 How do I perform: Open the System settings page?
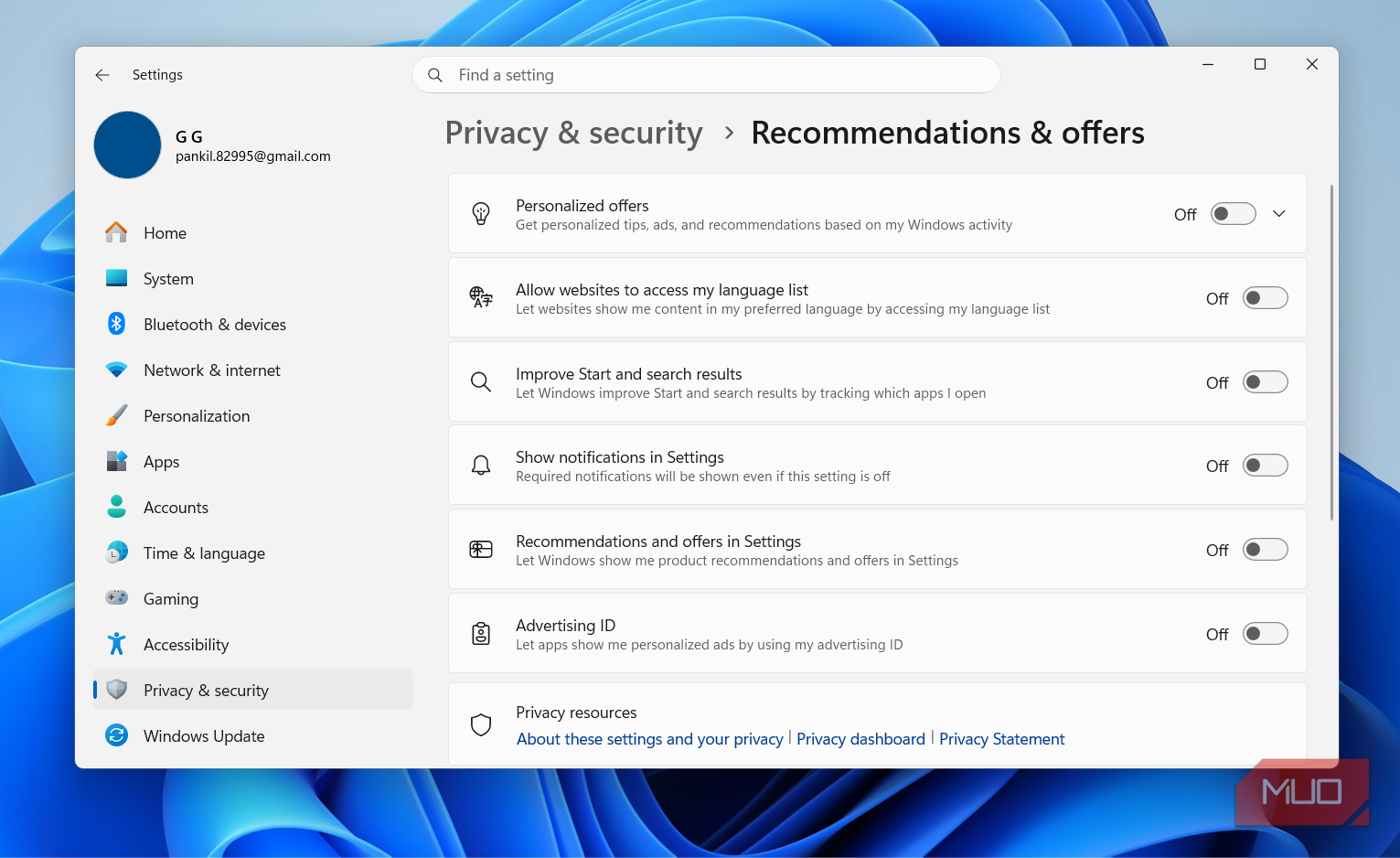tap(252, 278)
